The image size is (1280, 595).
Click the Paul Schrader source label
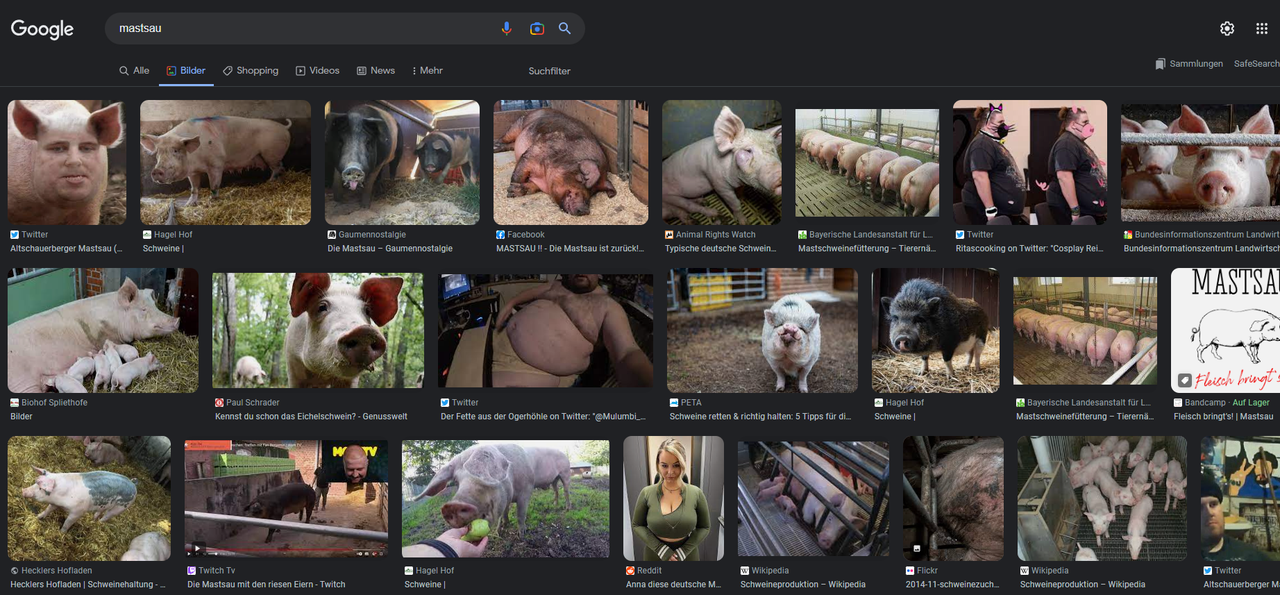247,403
